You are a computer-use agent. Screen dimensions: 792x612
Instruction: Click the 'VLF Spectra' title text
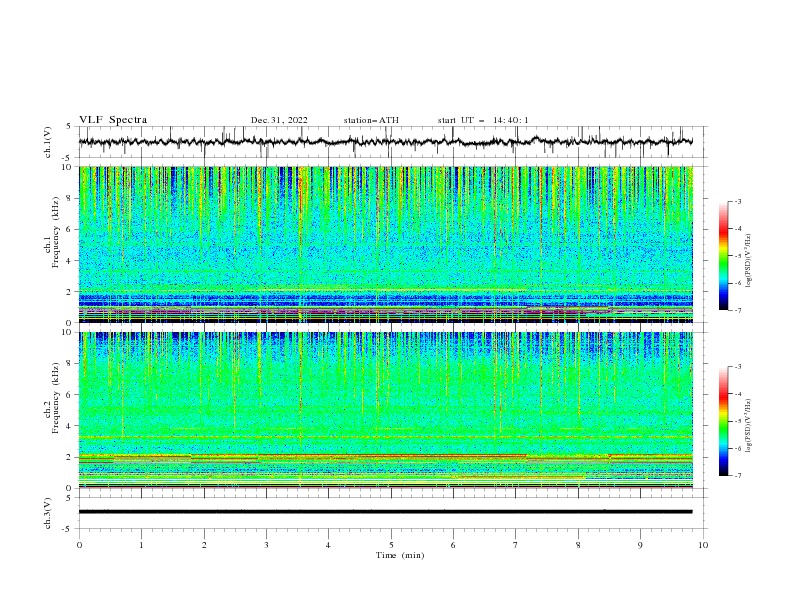click(113, 120)
